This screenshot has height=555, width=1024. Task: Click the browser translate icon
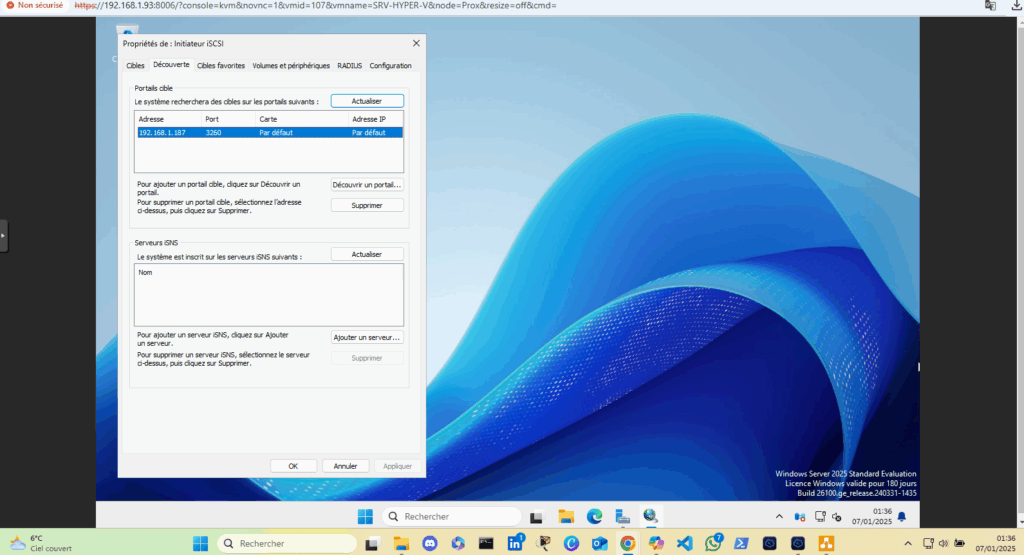pyautogui.click(x=990, y=5)
